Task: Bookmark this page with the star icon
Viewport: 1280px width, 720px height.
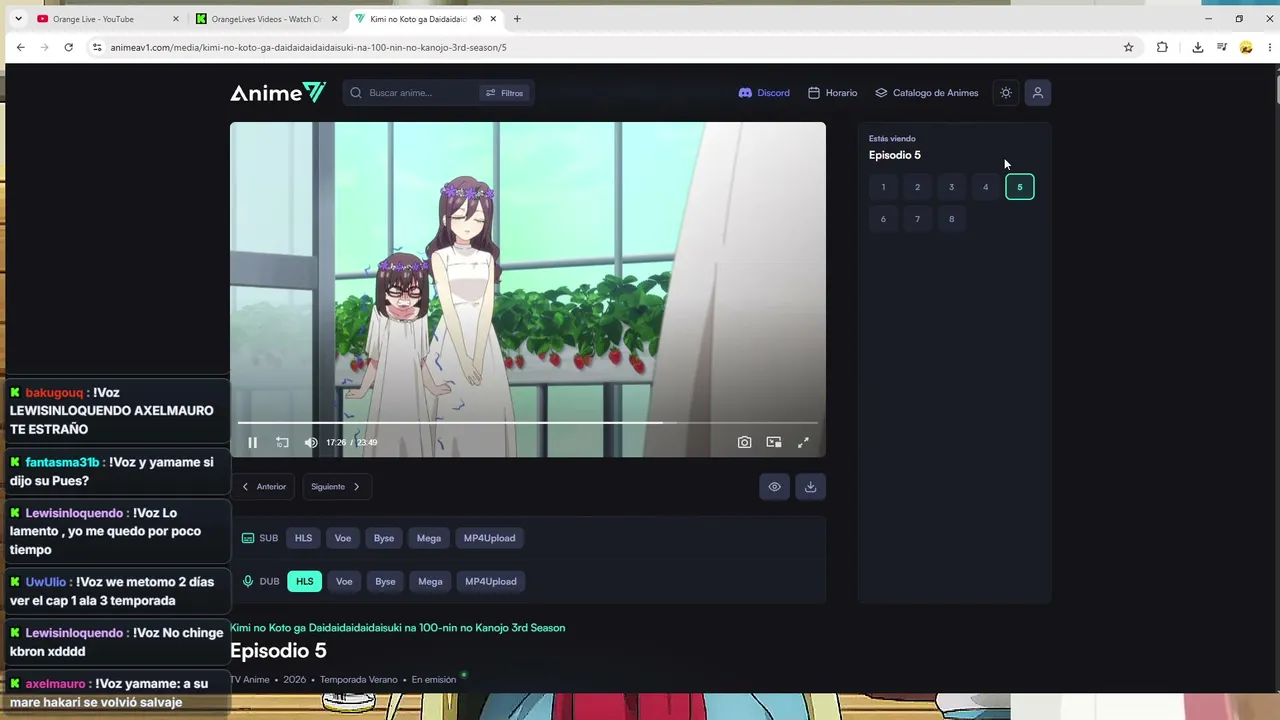Action: click(x=1129, y=47)
